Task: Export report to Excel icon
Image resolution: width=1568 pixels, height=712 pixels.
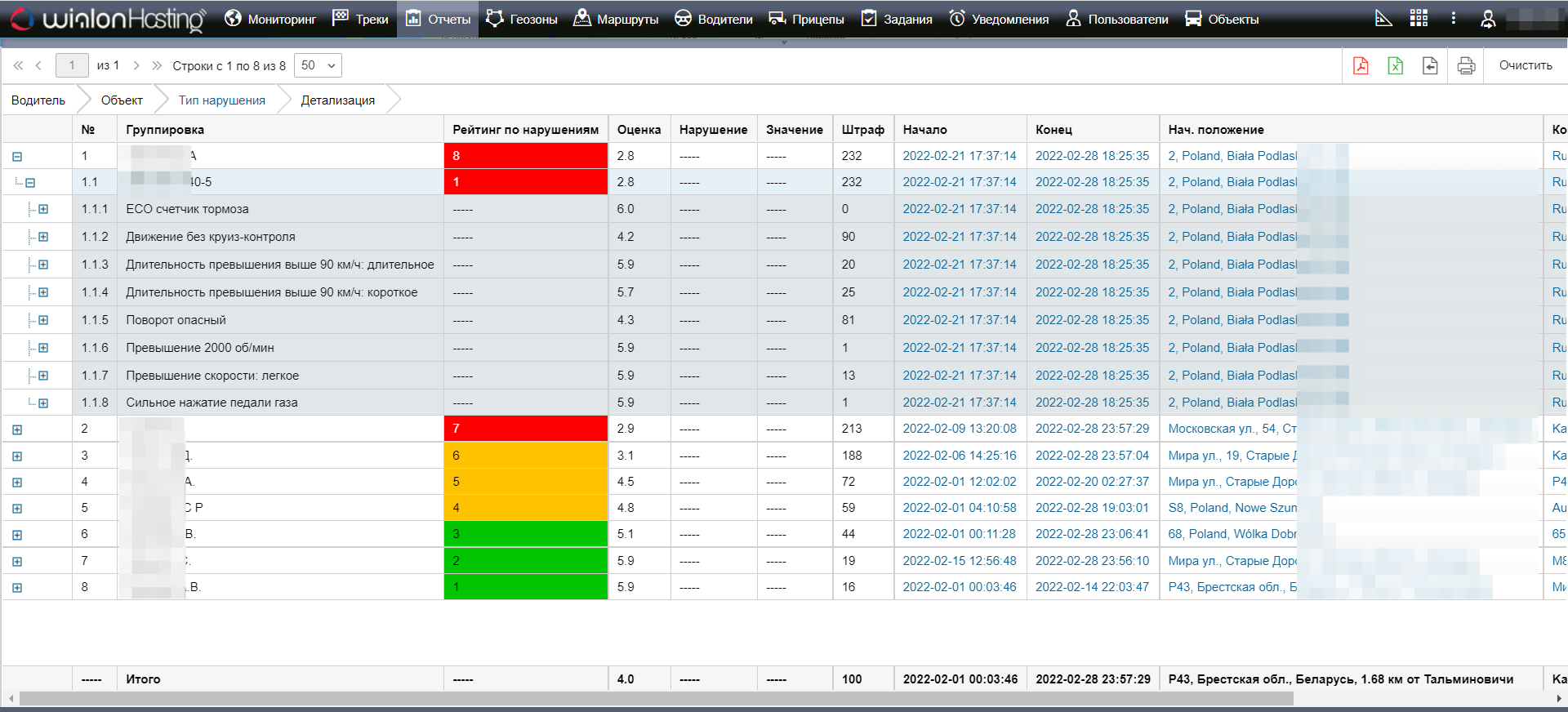Action: [1396, 66]
